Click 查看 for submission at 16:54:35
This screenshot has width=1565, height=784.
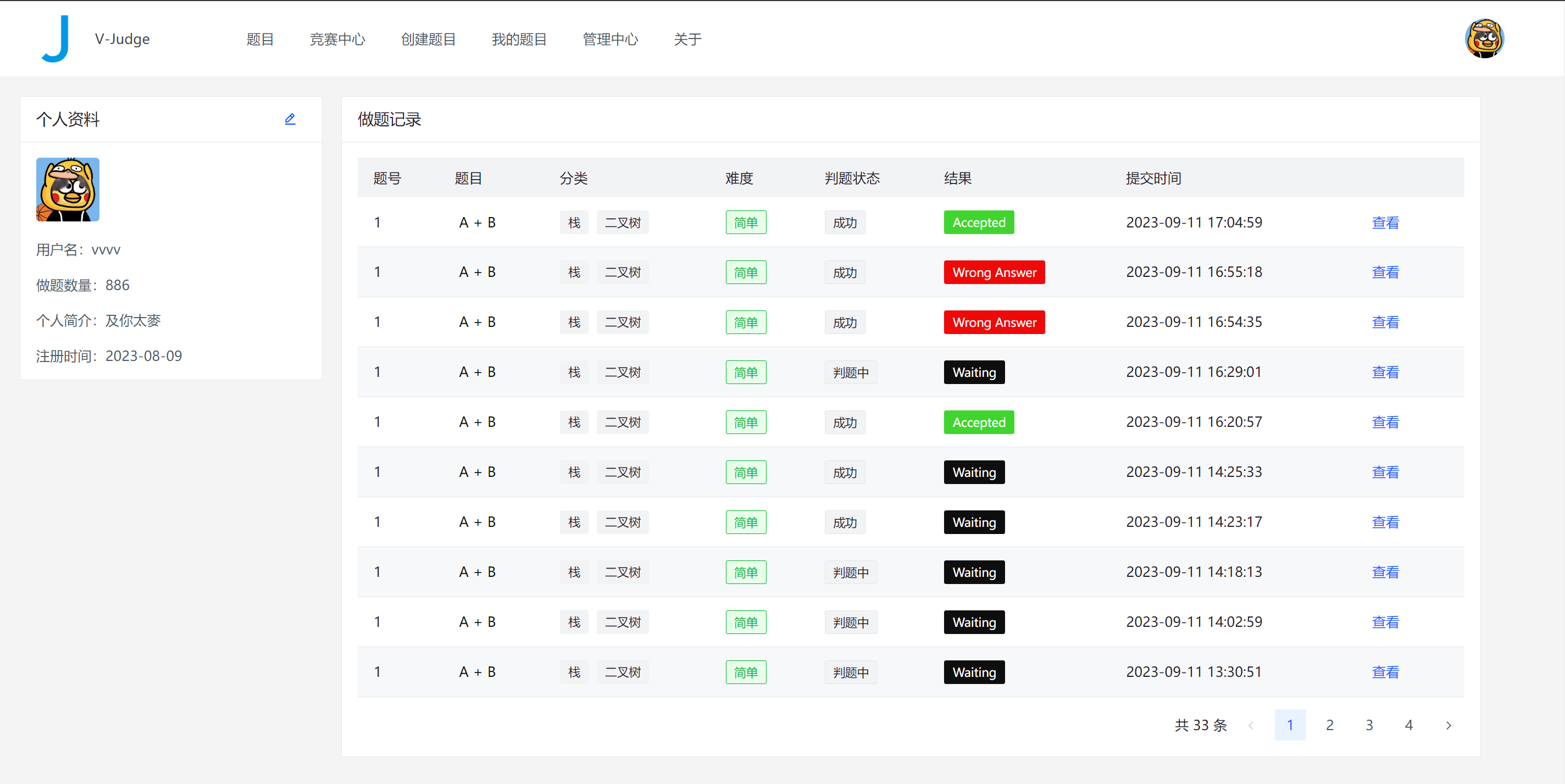[x=1385, y=322]
